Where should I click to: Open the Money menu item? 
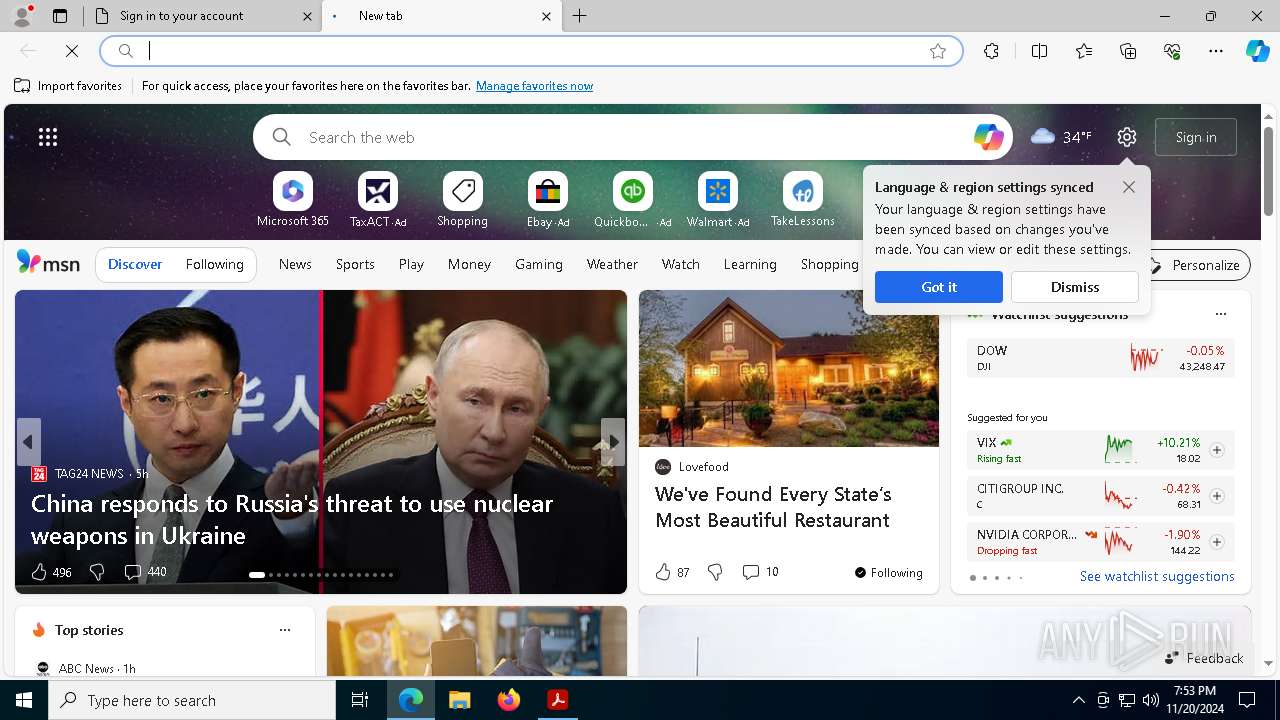tap(469, 264)
